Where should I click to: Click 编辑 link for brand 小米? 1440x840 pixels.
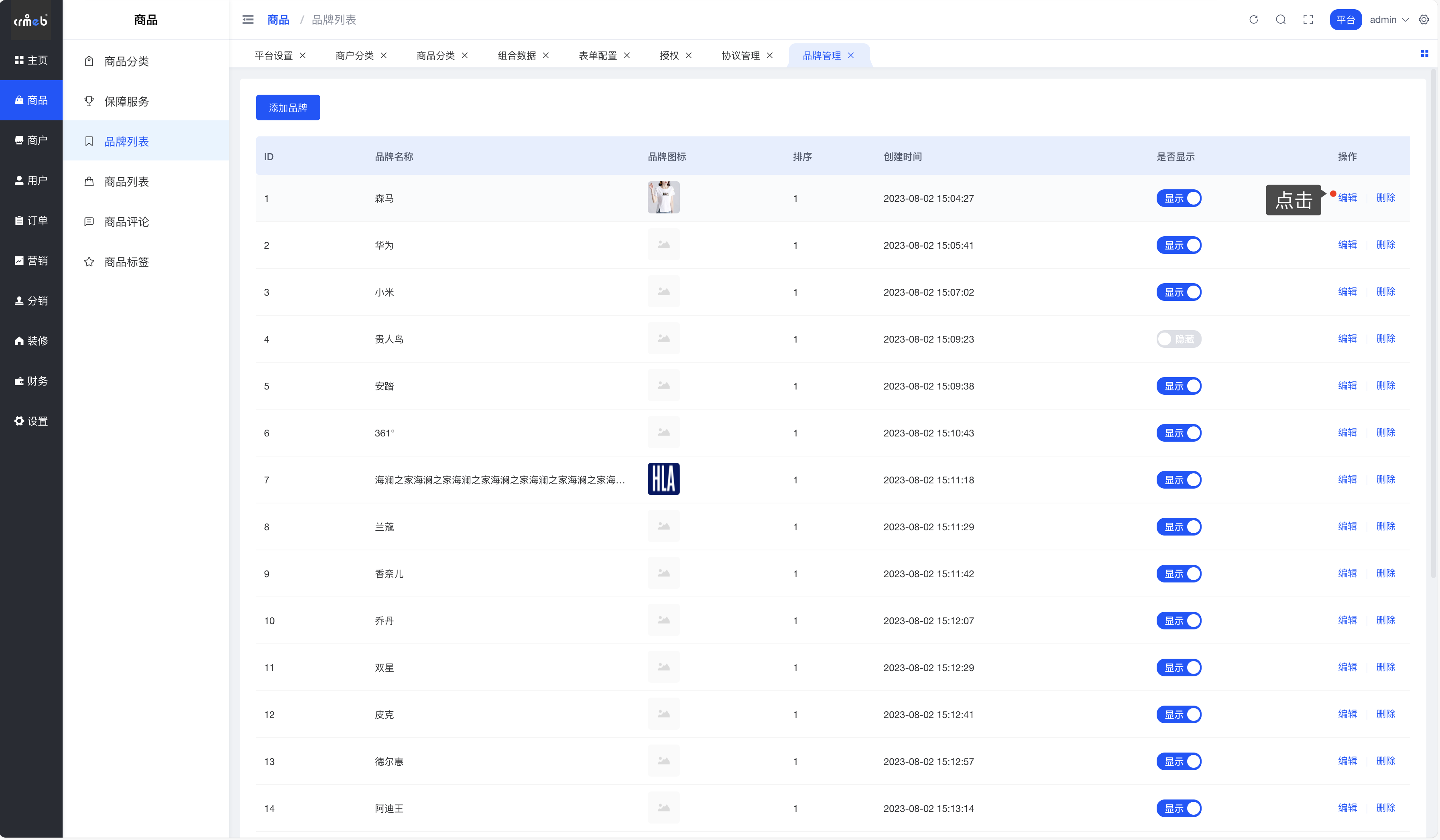coord(1347,291)
